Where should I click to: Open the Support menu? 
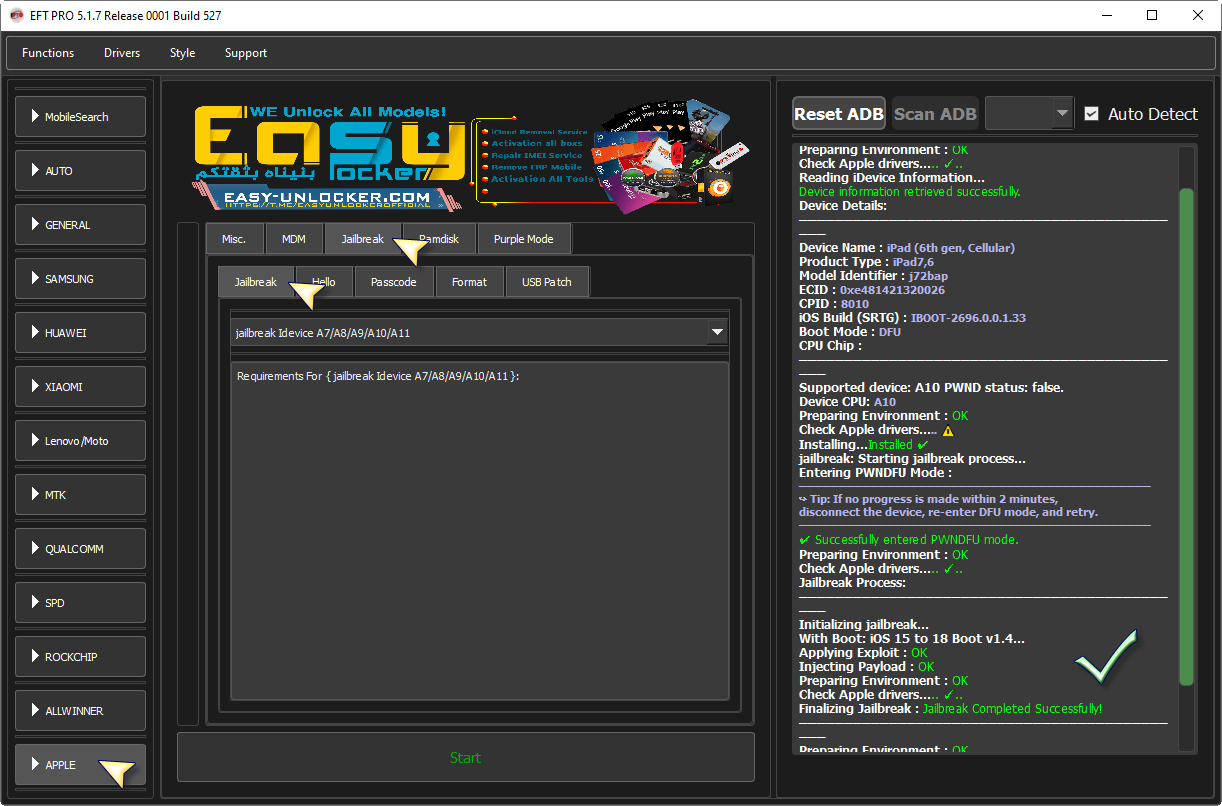click(x=246, y=53)
